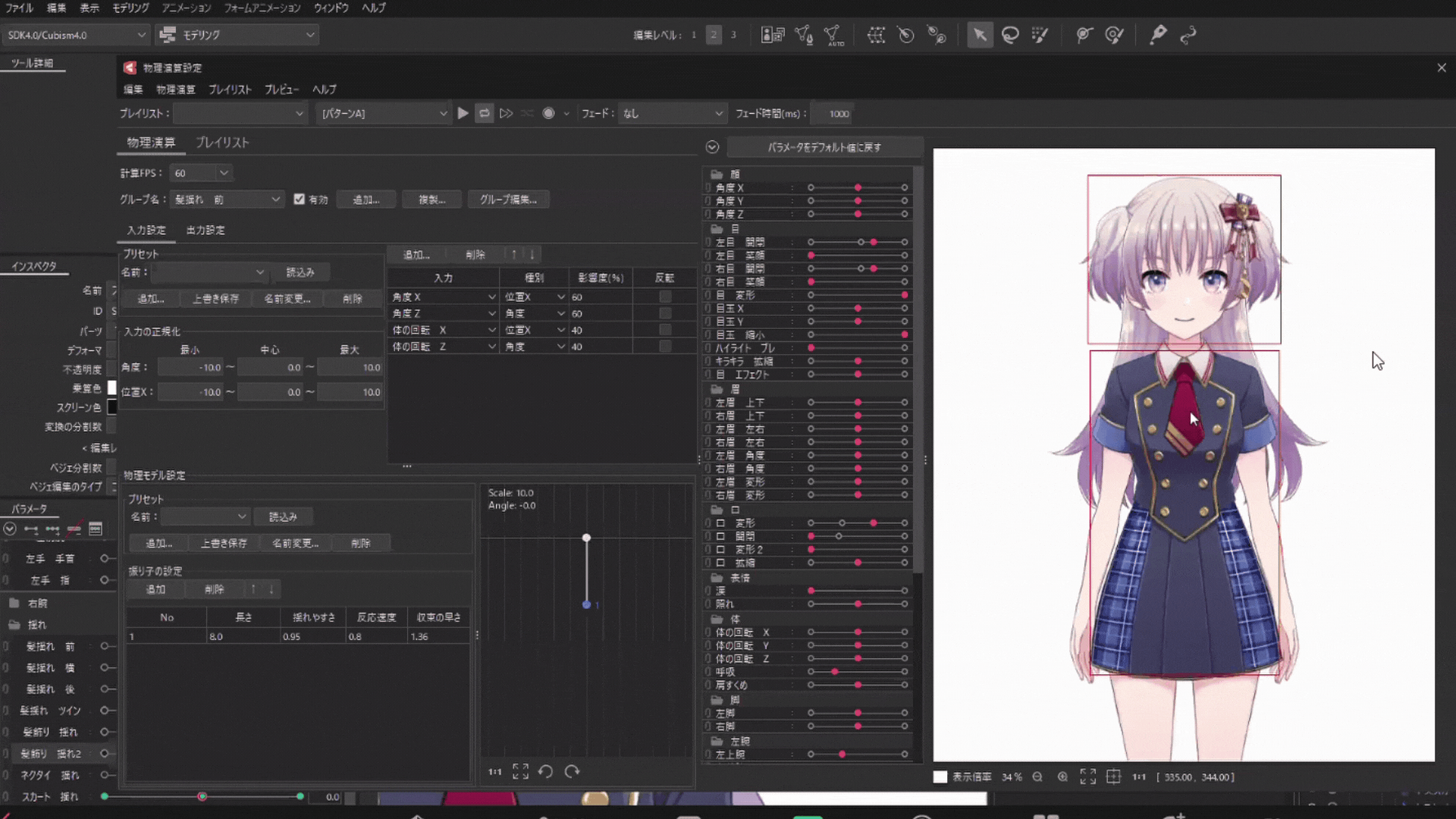
Task: Undo in the pendulum preview panel
Action: pos(545,772)
